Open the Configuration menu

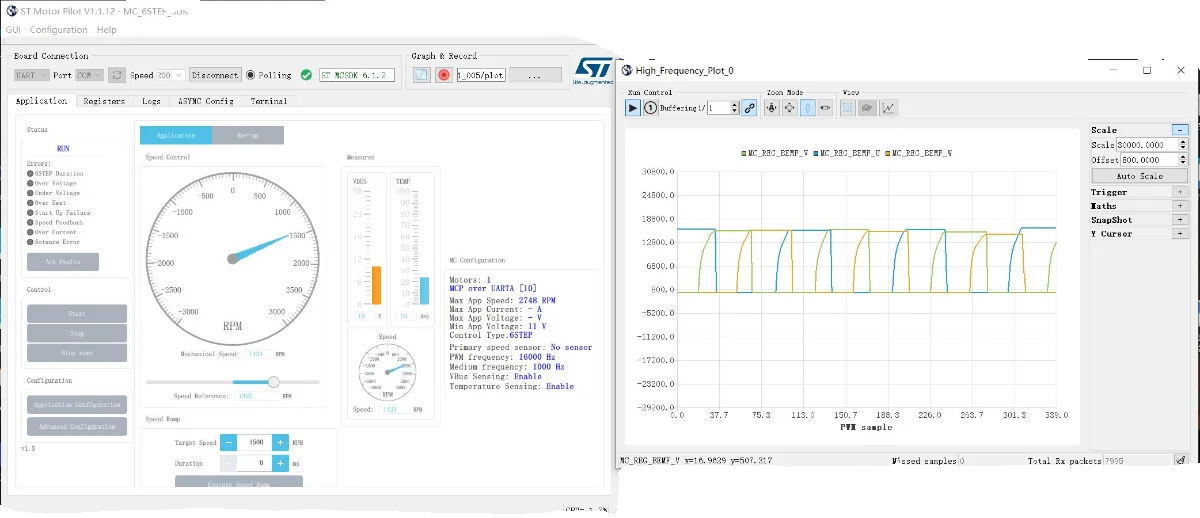click(58, 30)
